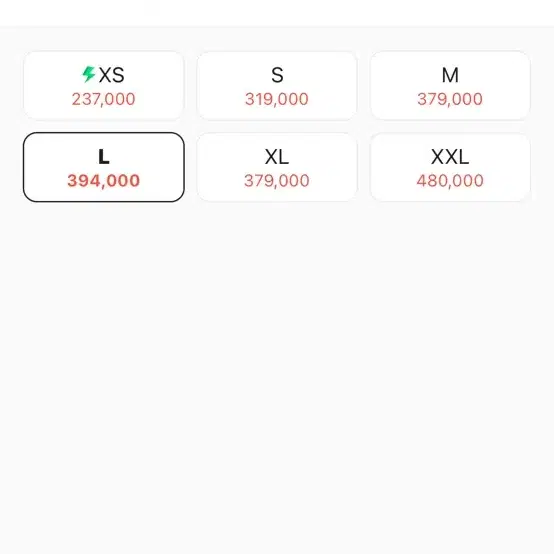
Task: Click the 379,000 price under XL
Action: click(277, 181)
